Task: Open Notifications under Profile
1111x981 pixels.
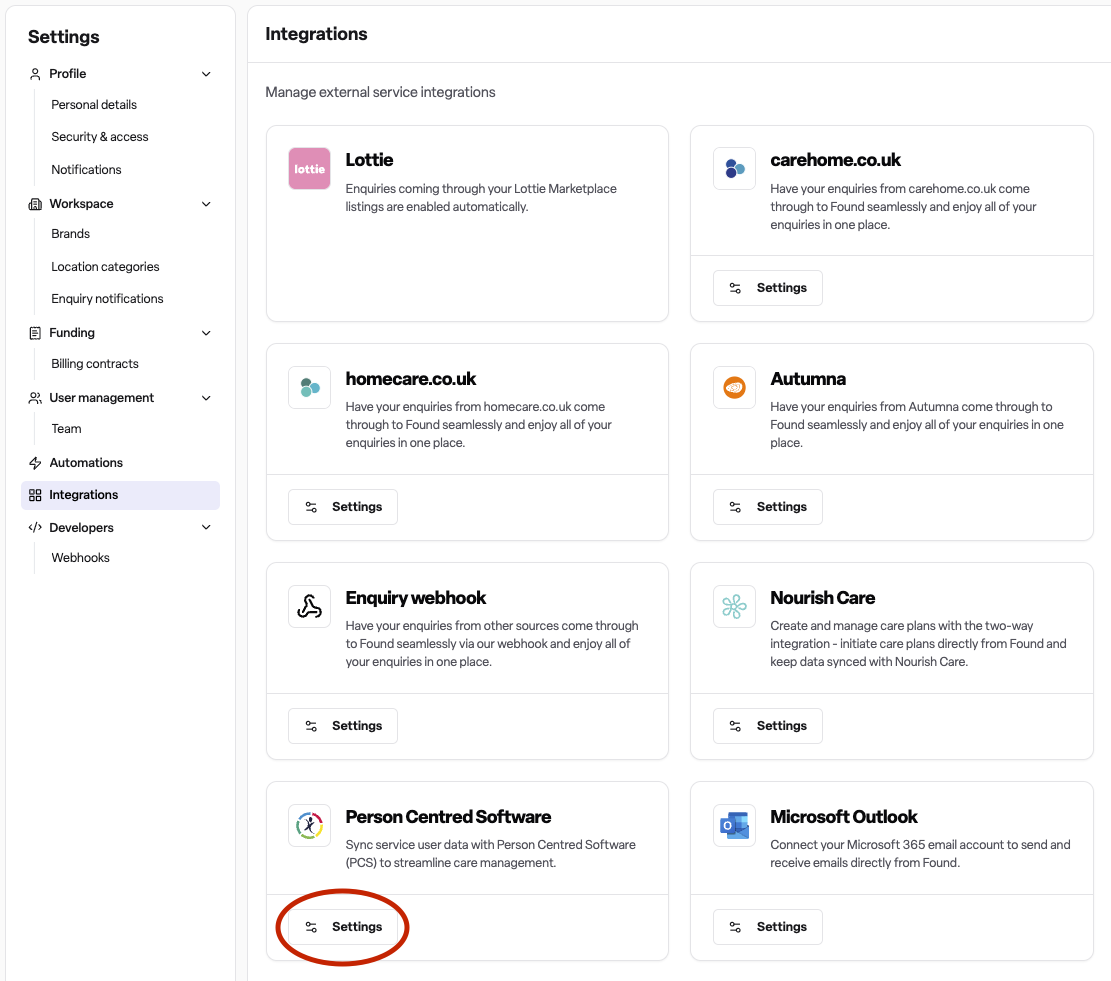Action: coord(86,170)
